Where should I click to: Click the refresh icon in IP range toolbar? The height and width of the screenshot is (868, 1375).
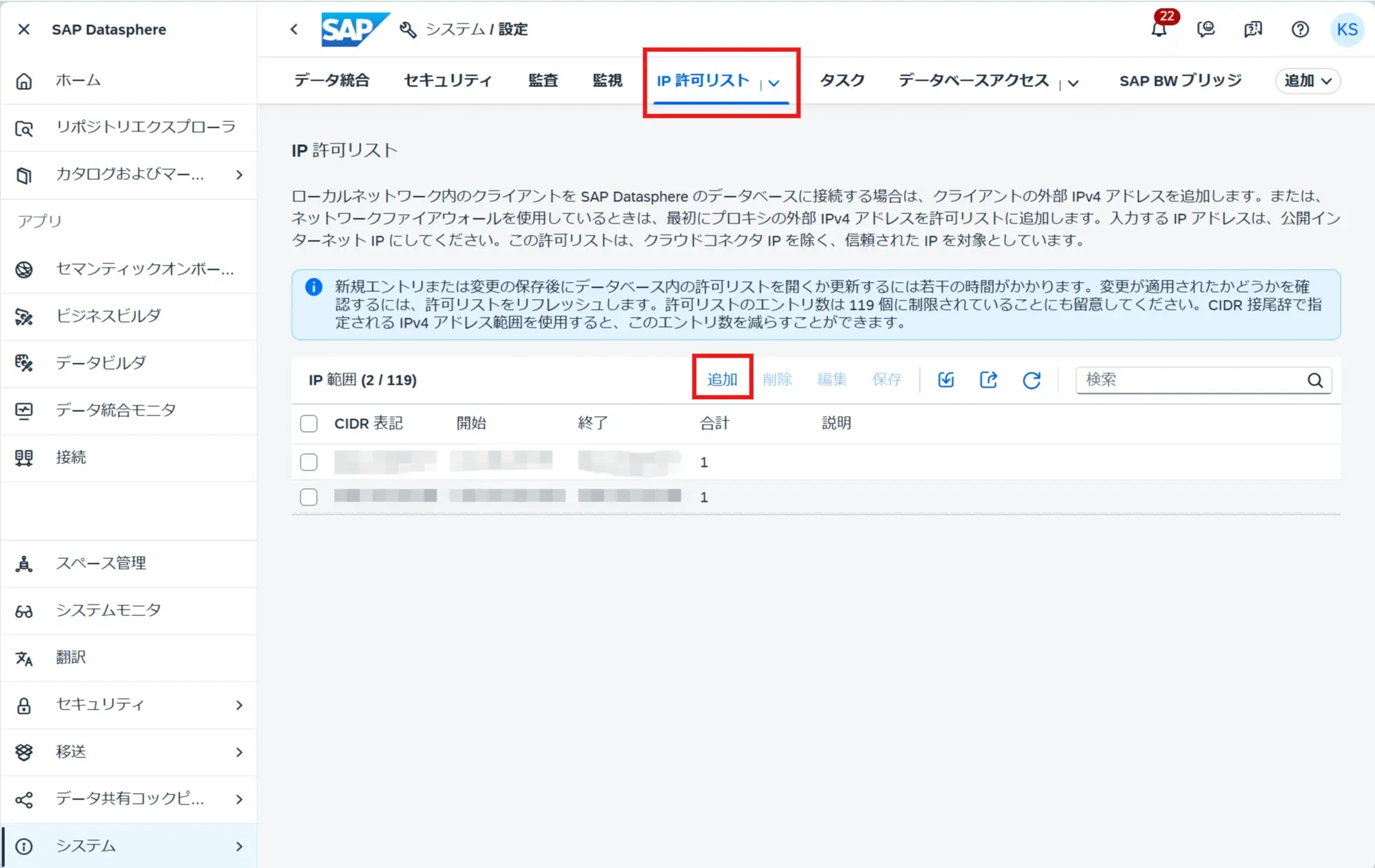click(x=1031, y=380)
